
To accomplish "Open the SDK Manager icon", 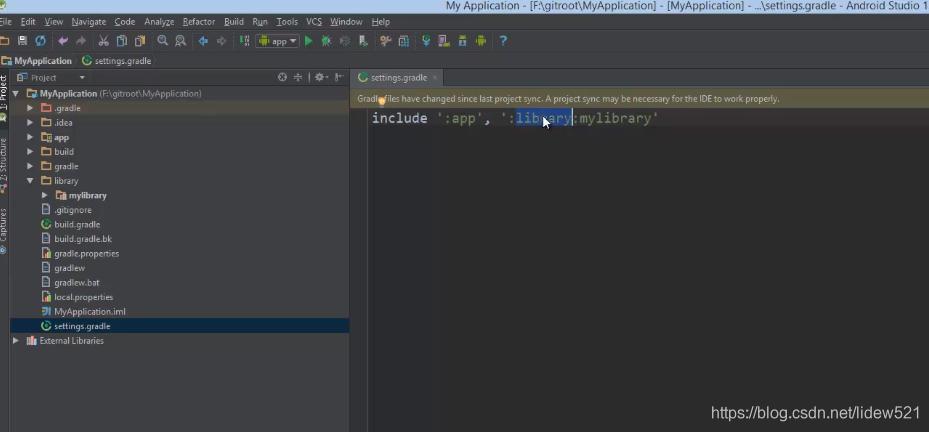I will tap(462, 41).
